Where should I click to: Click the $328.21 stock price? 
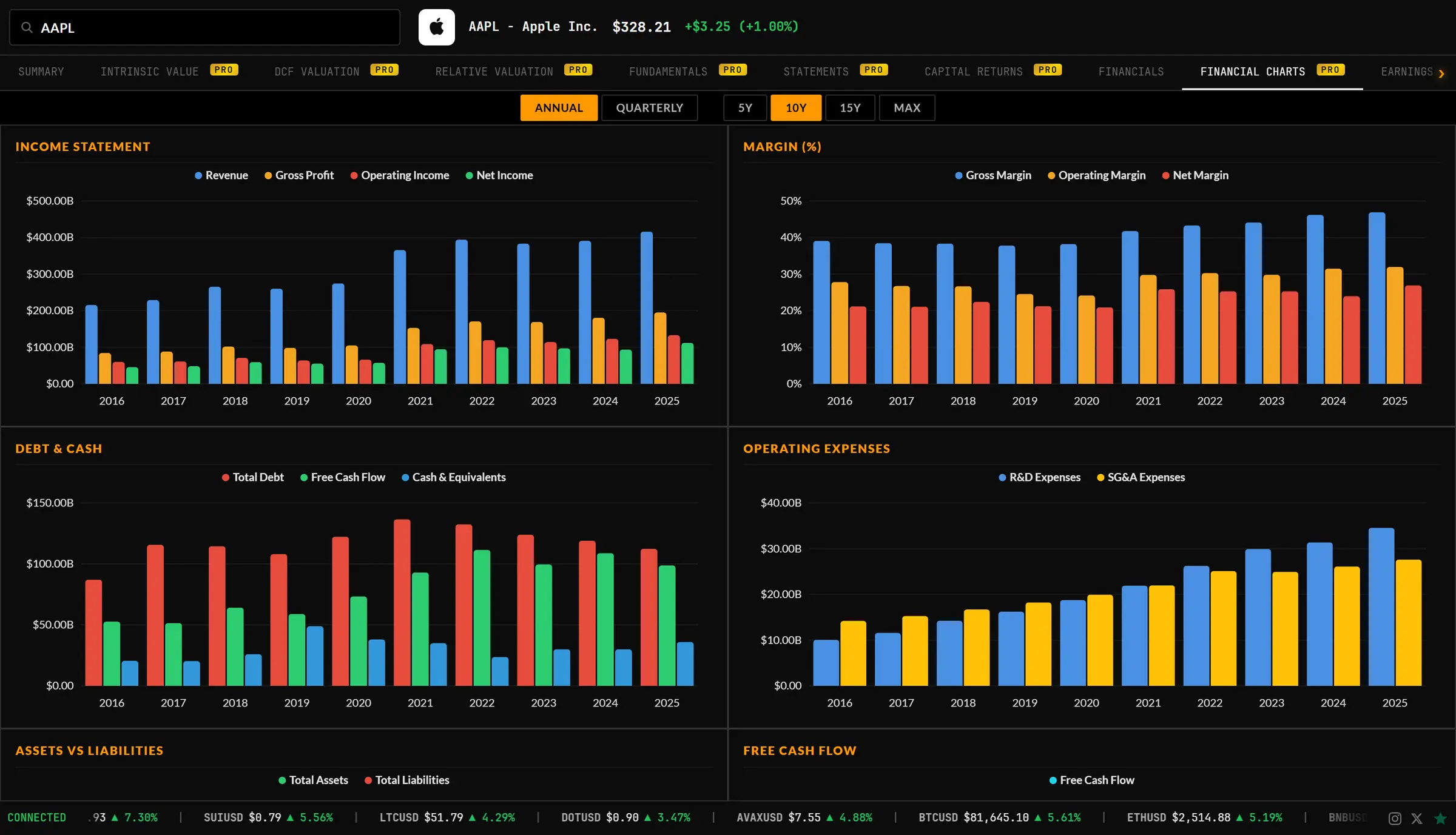pos(642,27)
